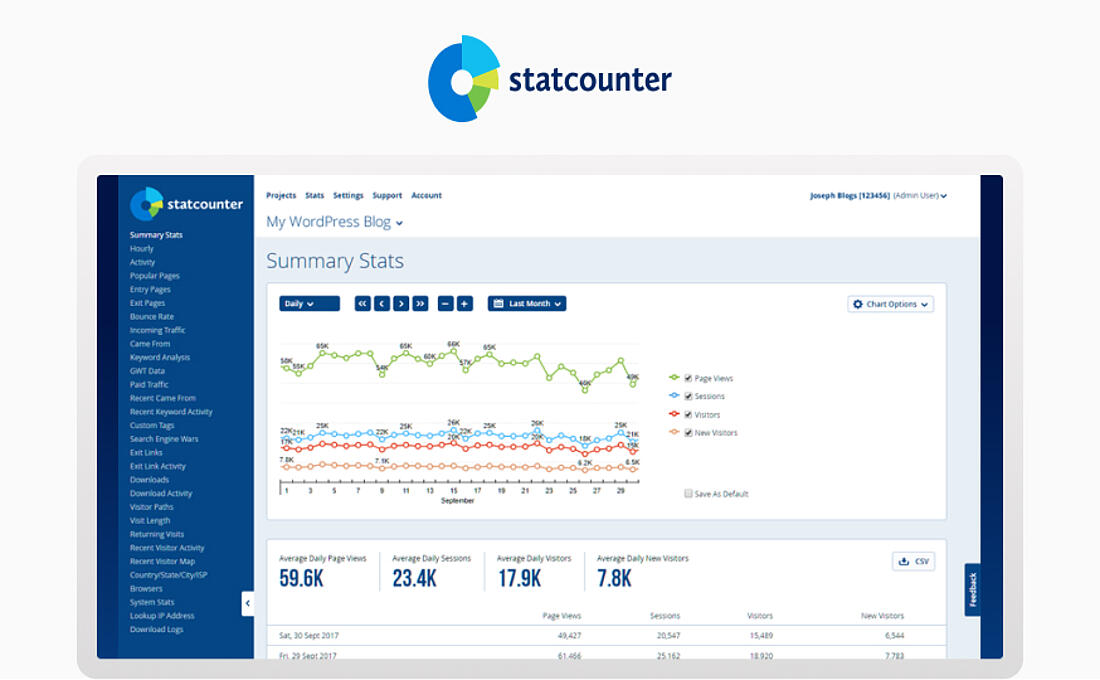Click the New Visitors column header

(883, 616)
